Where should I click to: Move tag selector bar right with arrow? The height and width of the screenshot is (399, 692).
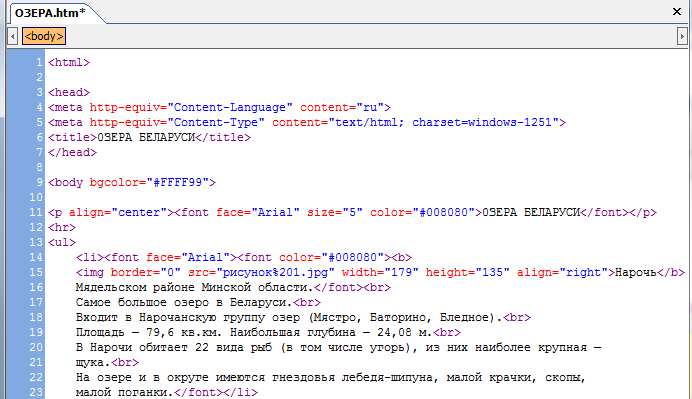pyautogui.click(x=682, y=36)
